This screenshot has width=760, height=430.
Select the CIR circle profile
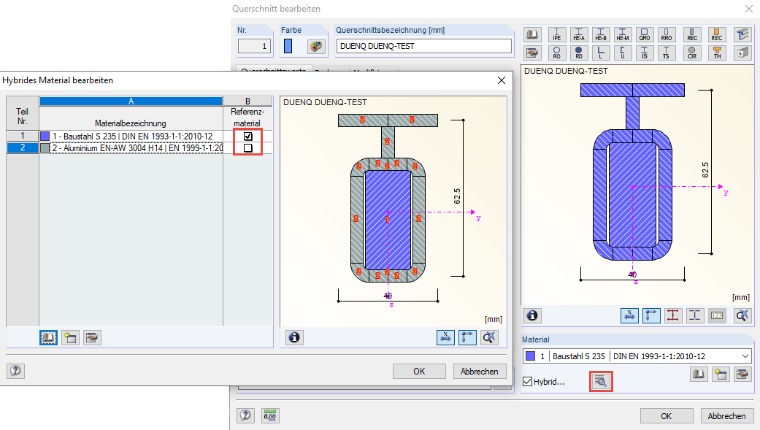tap(692, 52)
